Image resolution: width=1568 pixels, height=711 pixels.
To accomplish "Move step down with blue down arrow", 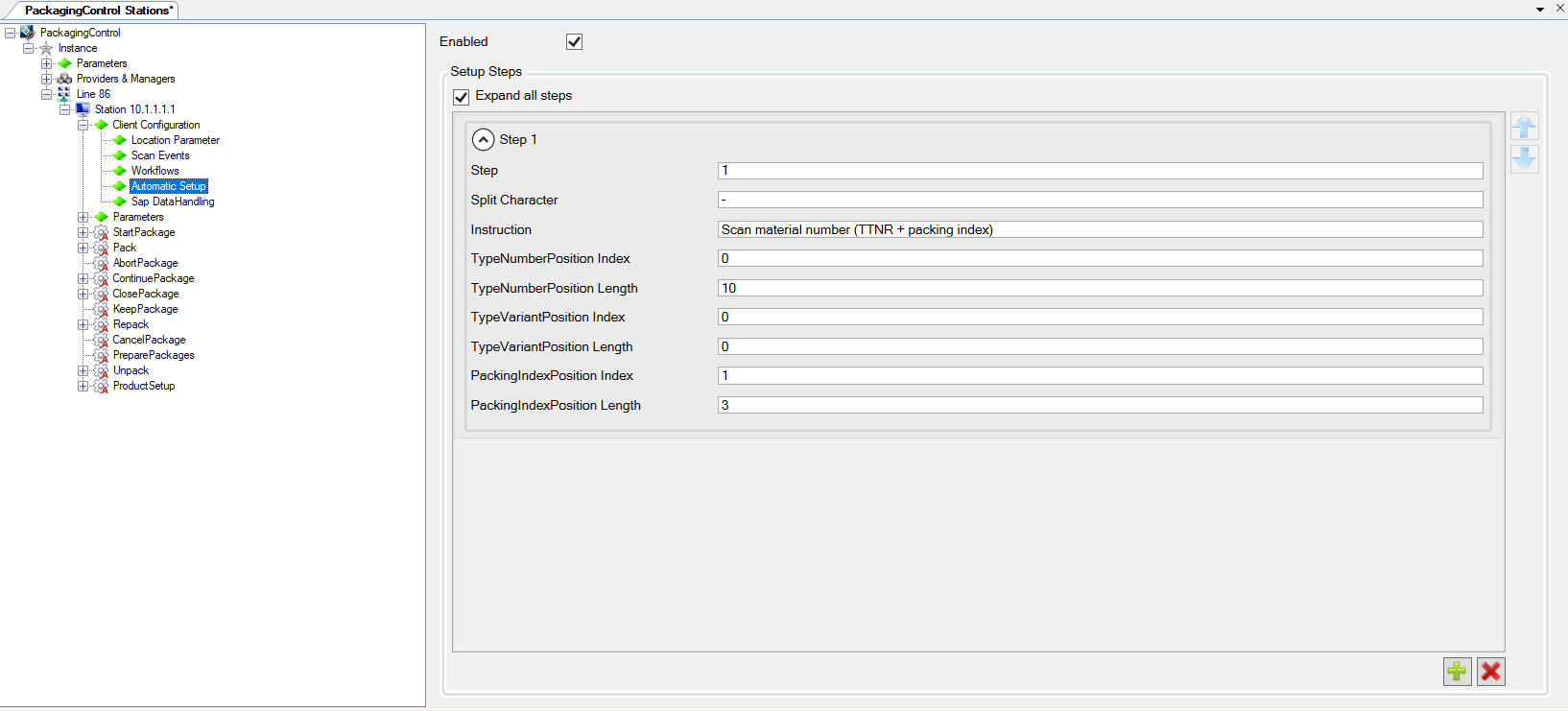I will click(x=1525, y=158).
